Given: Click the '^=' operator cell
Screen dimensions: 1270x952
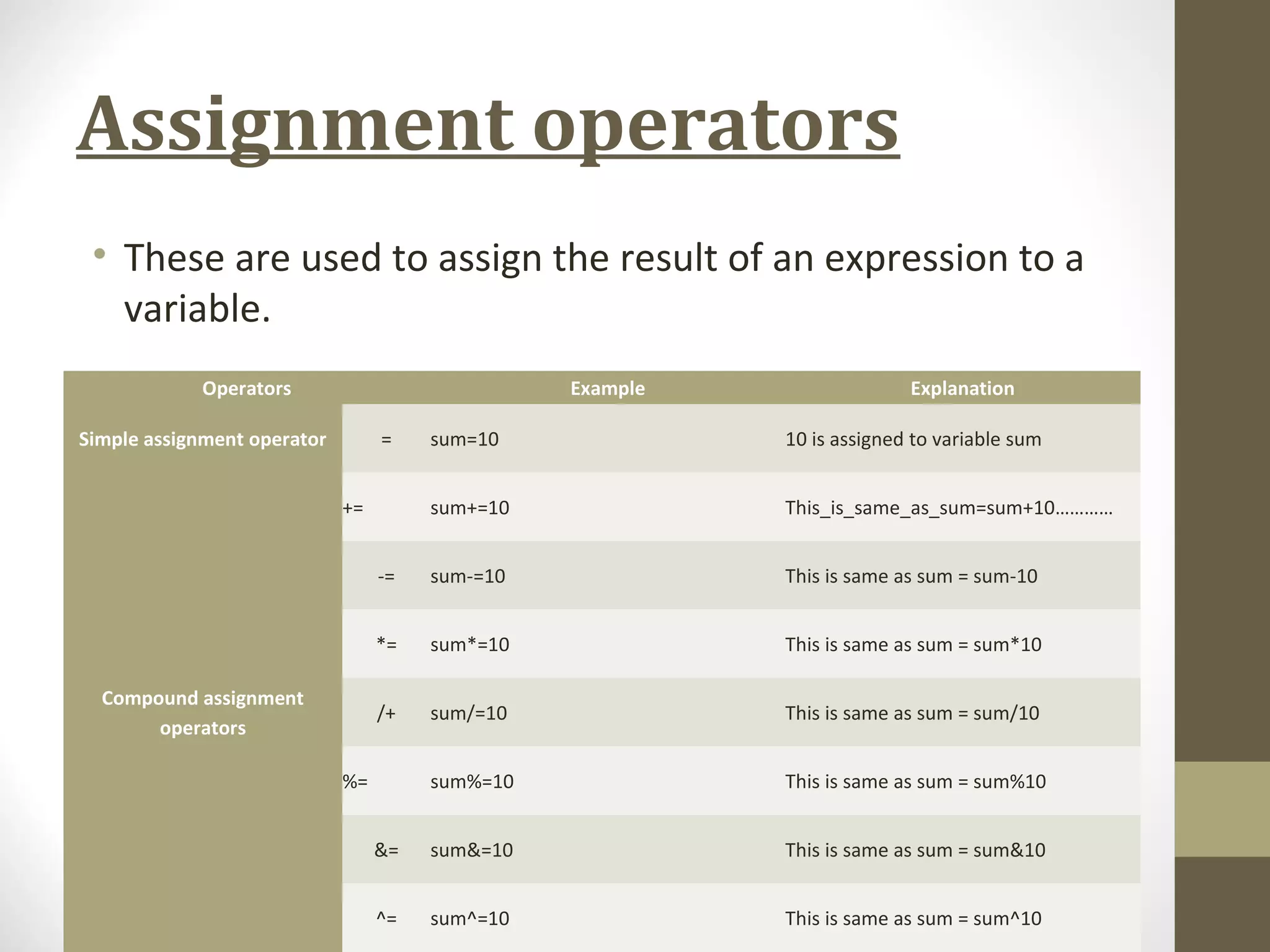Looking at the screenshot, I should point(386,919).
